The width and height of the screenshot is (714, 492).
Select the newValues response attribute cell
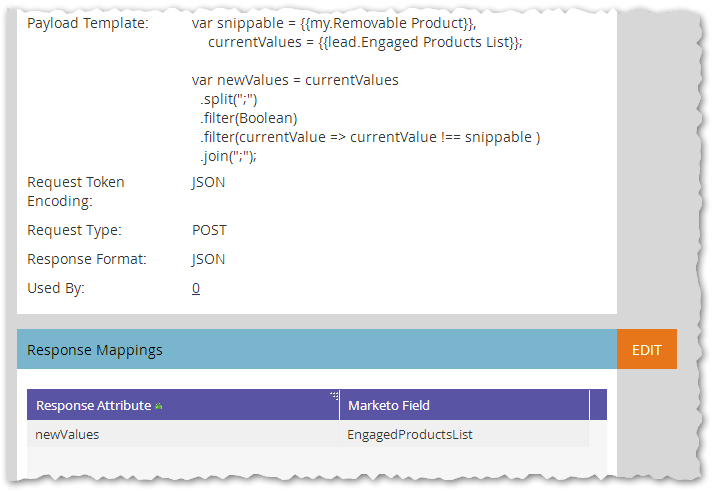(x=183, y=434)
